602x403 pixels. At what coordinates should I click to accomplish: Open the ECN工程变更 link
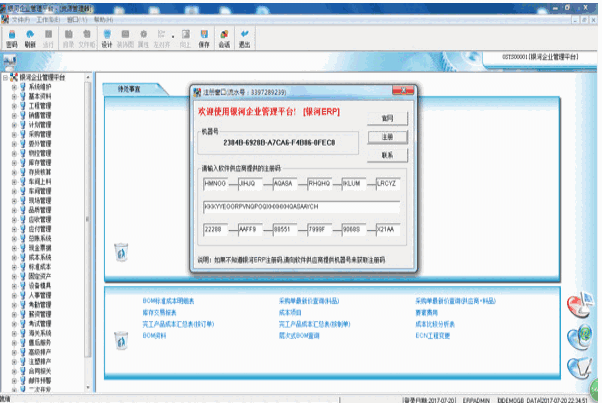point(433,336)
